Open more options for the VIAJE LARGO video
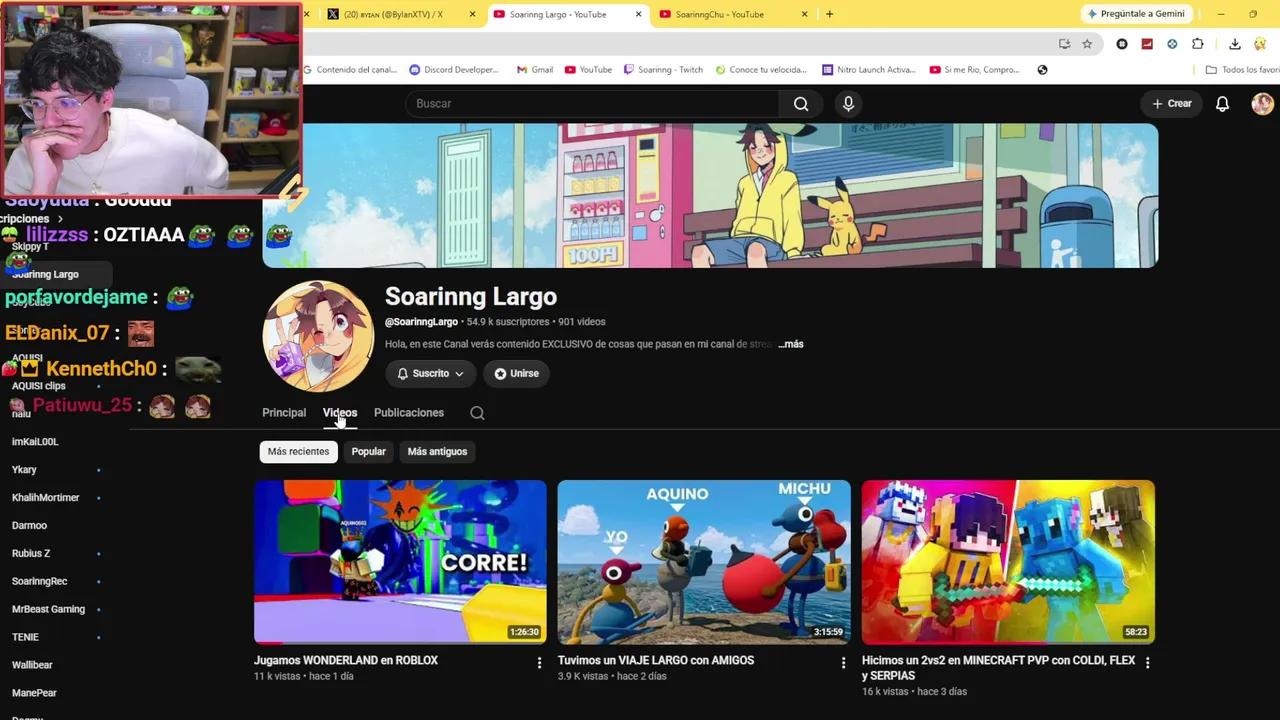Screen dimensions: 1280x720 pyautogui.click(x=843, y=662)
